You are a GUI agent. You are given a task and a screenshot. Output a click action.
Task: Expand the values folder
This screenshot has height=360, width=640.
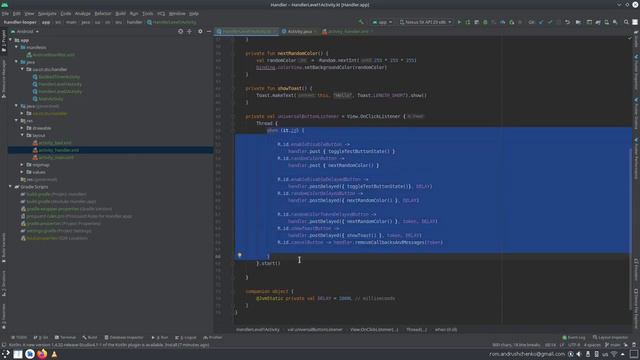[x=22, y=172]
